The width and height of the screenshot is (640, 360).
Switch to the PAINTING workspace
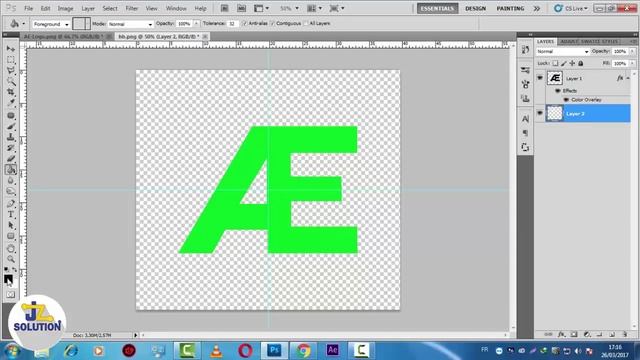coord(510,8)
